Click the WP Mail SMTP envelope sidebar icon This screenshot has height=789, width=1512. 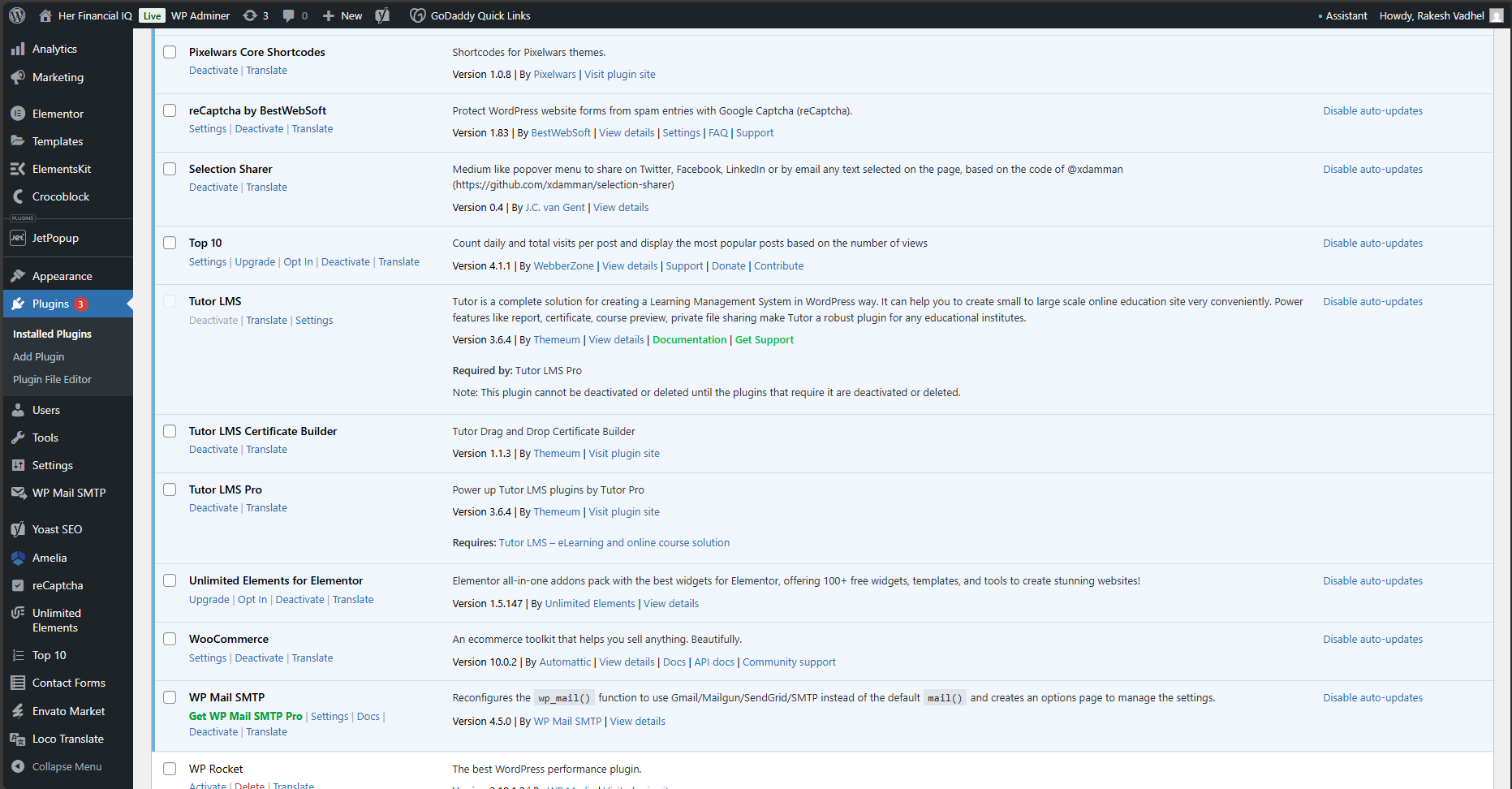pos(18,493)
